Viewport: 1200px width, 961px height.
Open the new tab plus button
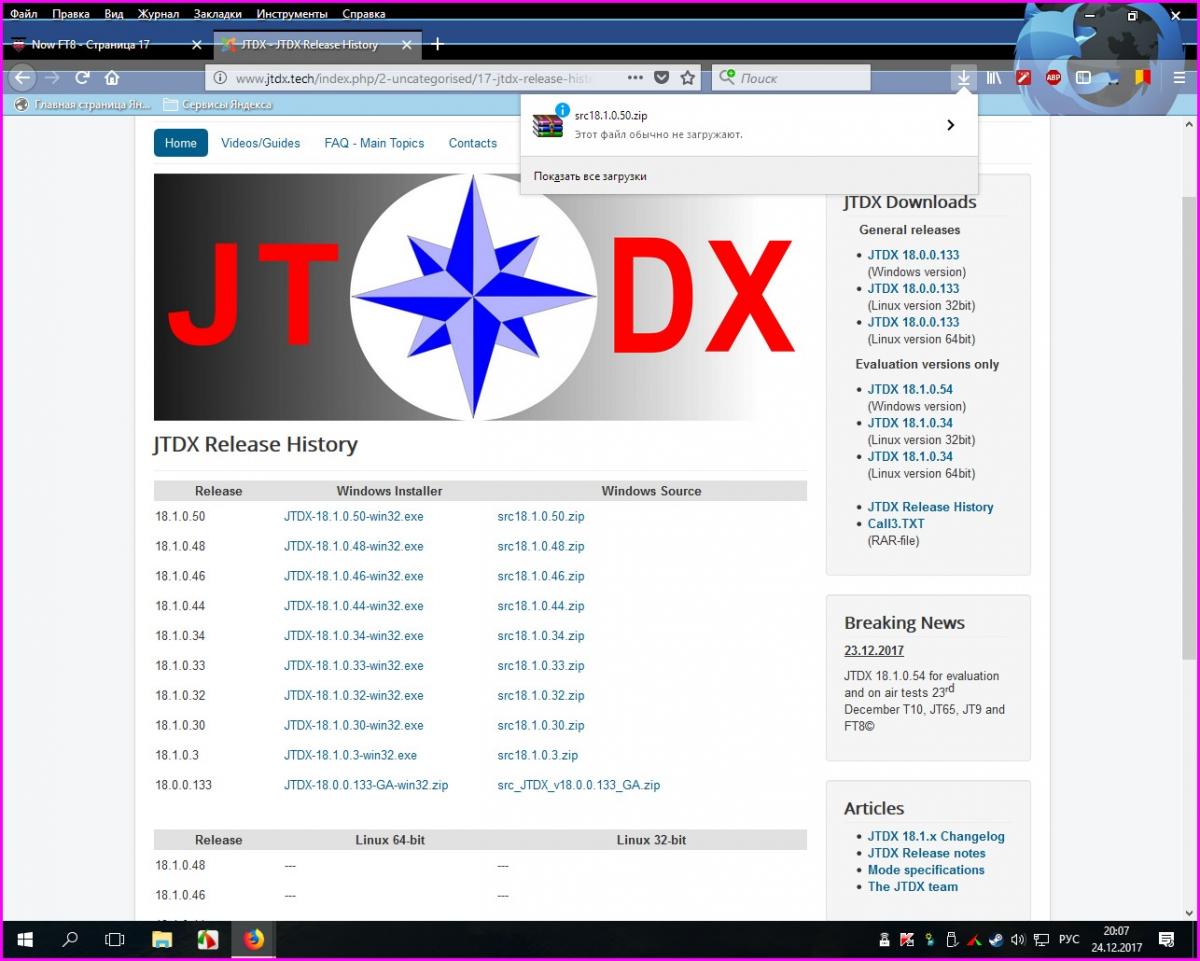point(437,44)
